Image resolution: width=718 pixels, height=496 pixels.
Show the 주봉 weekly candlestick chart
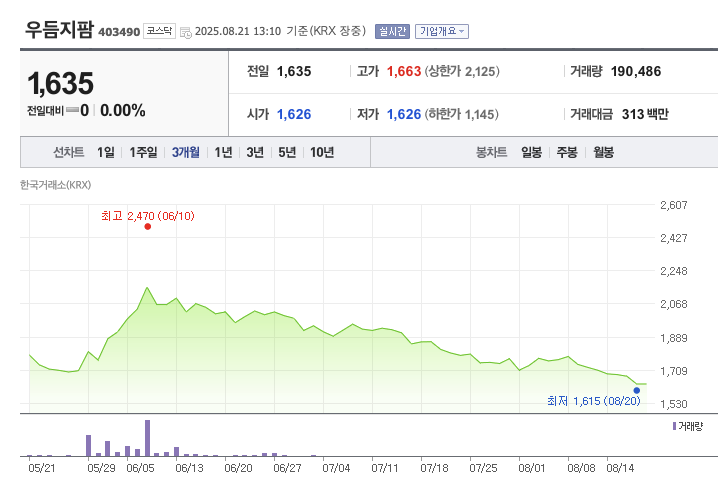tap(567, 152)
